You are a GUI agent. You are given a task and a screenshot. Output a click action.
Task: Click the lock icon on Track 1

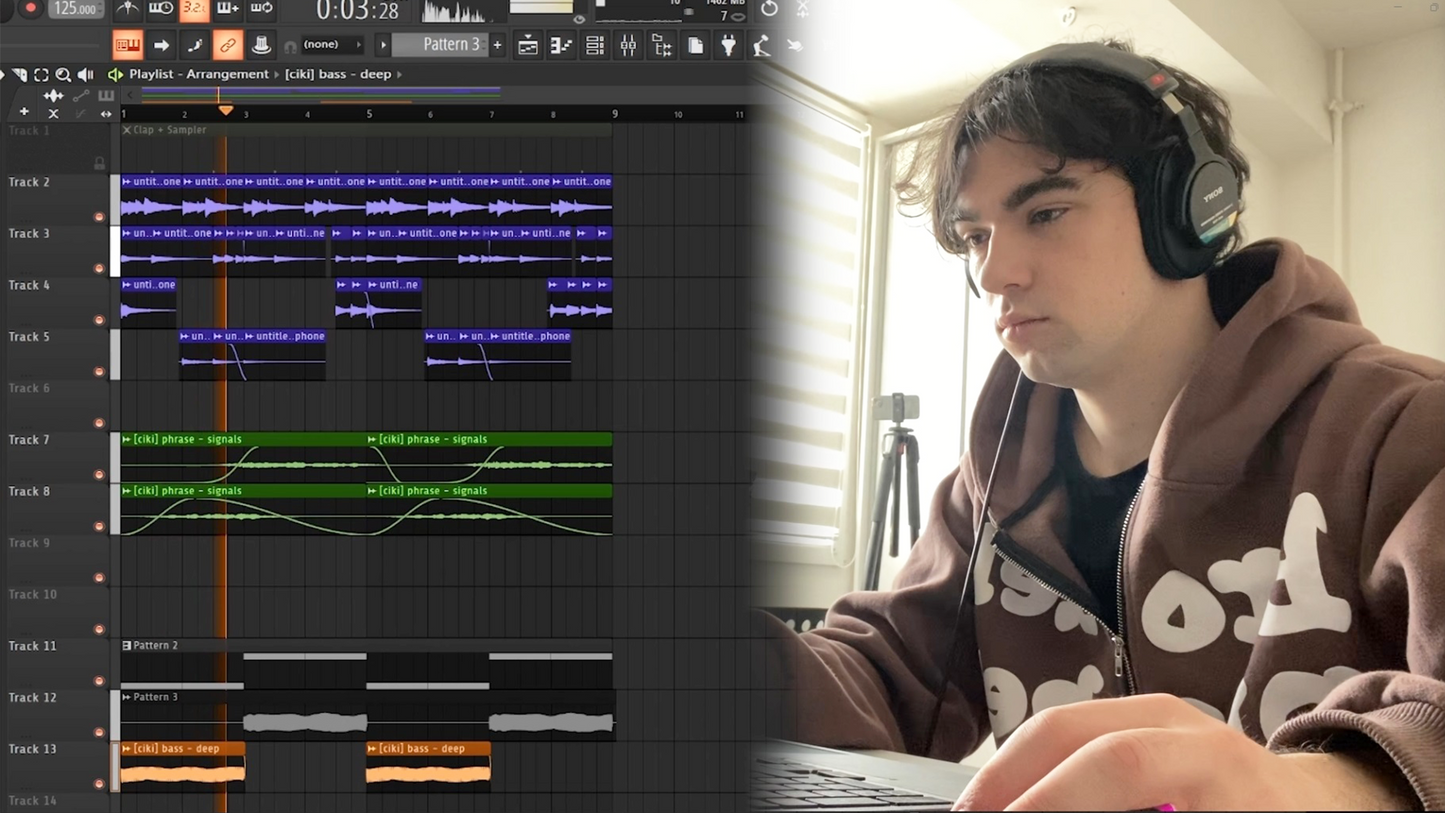coord(99,163)
